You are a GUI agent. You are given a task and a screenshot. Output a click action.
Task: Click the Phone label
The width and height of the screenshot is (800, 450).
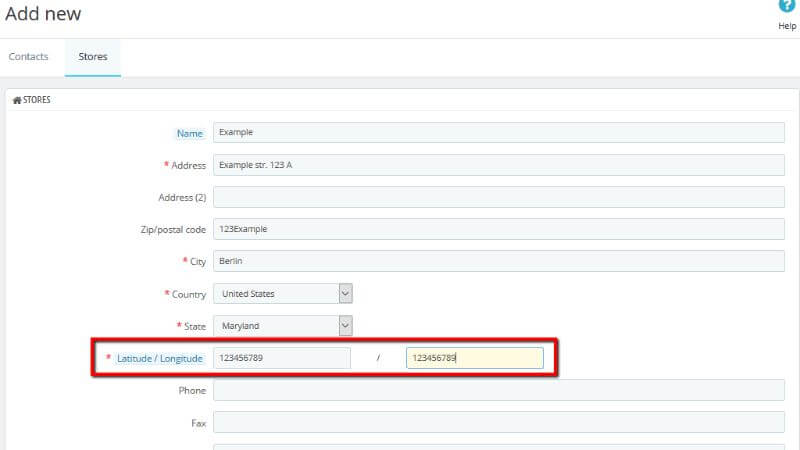coord(192,390)
